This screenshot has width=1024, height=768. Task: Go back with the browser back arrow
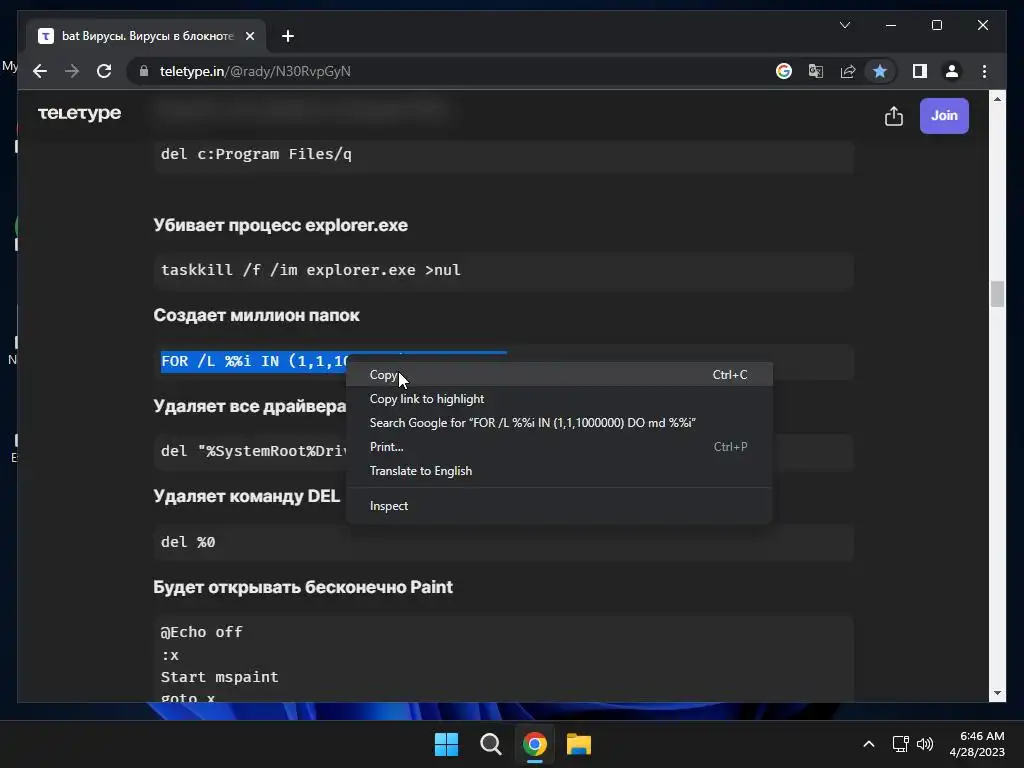tap(40, 71)
